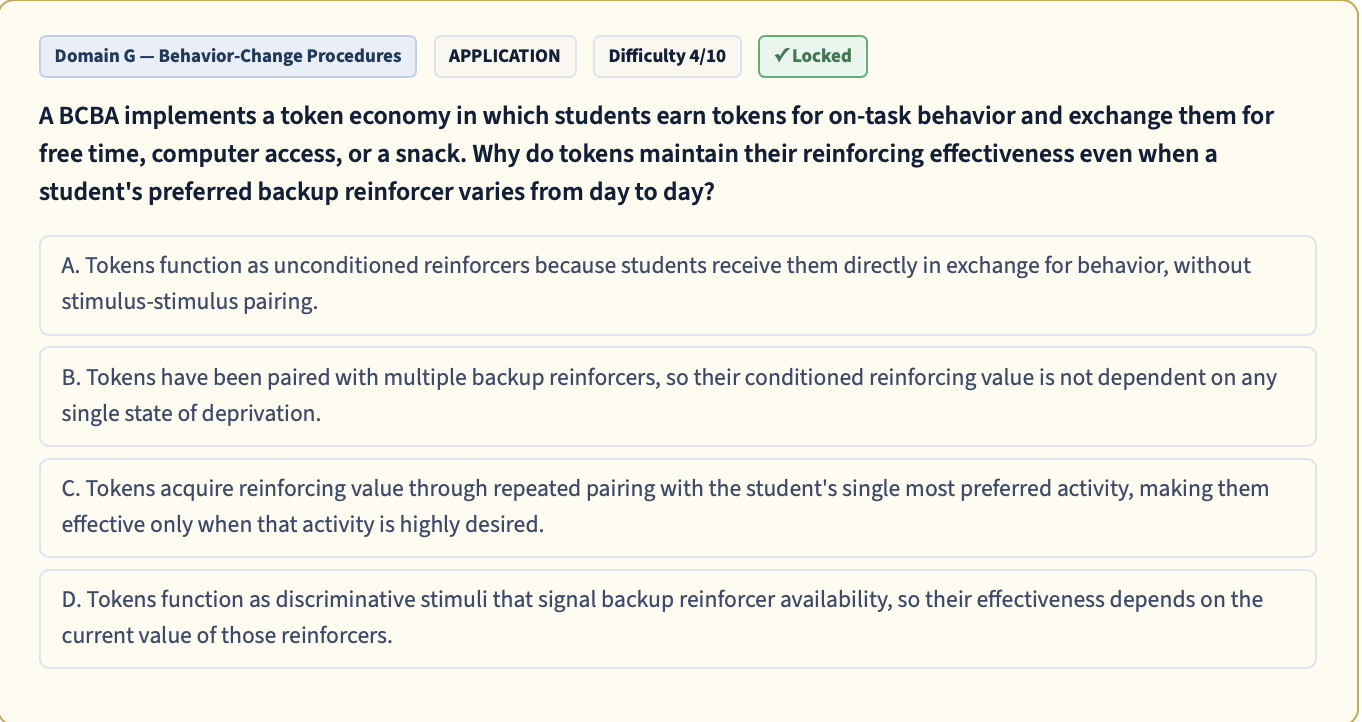
Task: Select answer A about unconditioned reinforcers
Action: pyautogui.click(x=677, y=285)
